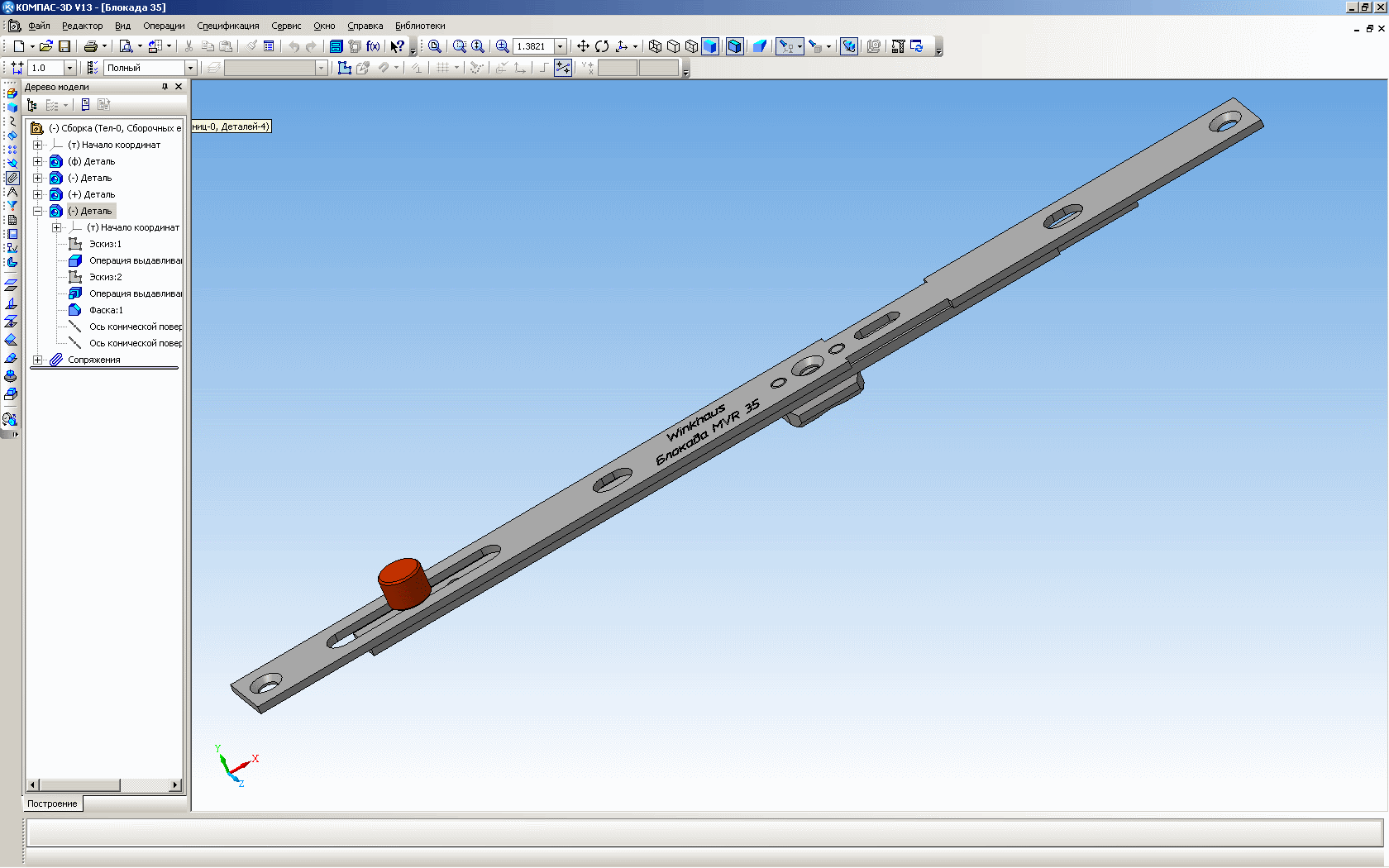
Task: Open the Окно menu
Action: (x=324, y=26)
